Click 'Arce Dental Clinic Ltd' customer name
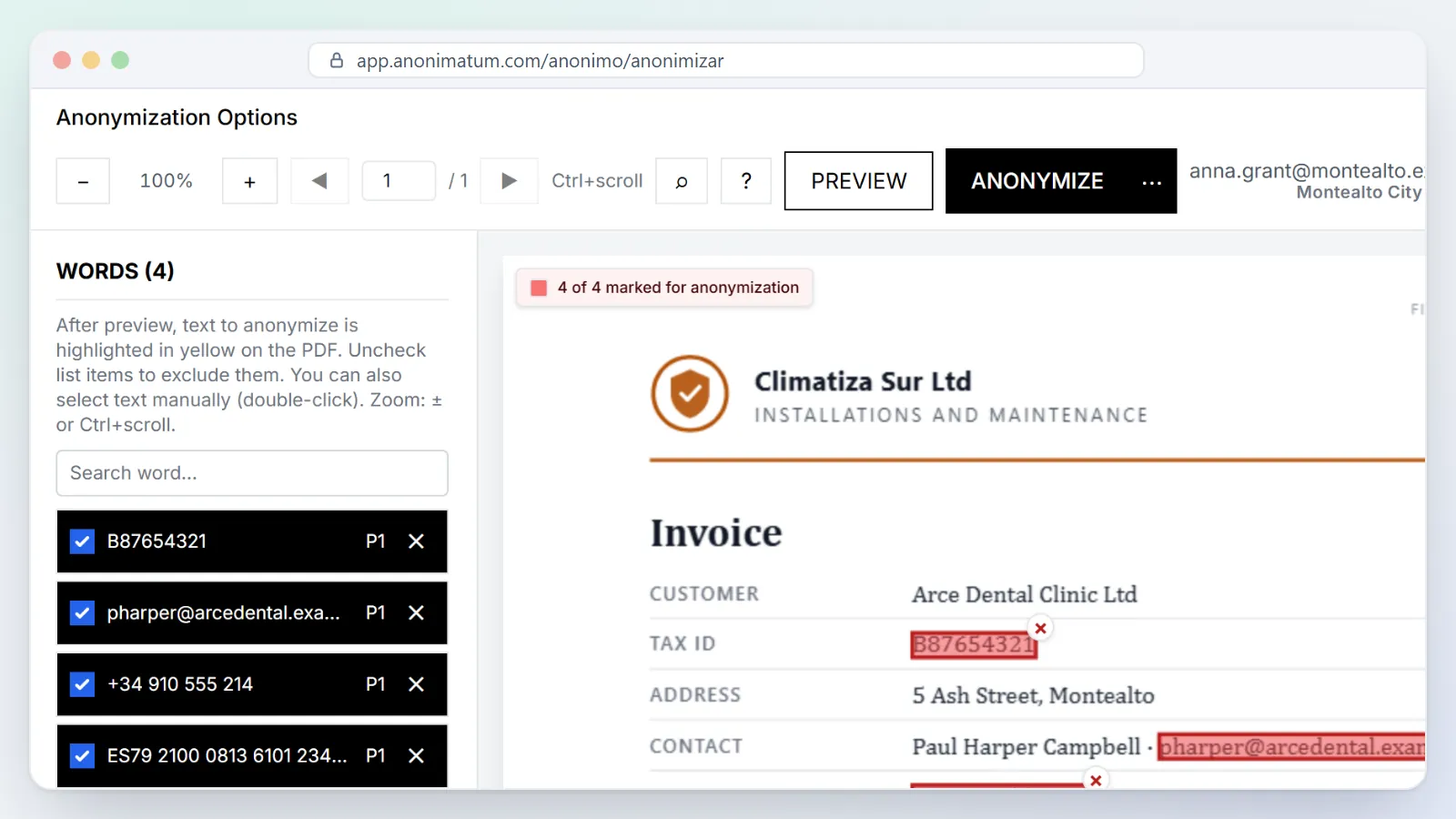The height and width of the screenshot is (819, 1456). (x=1025, y=595)
